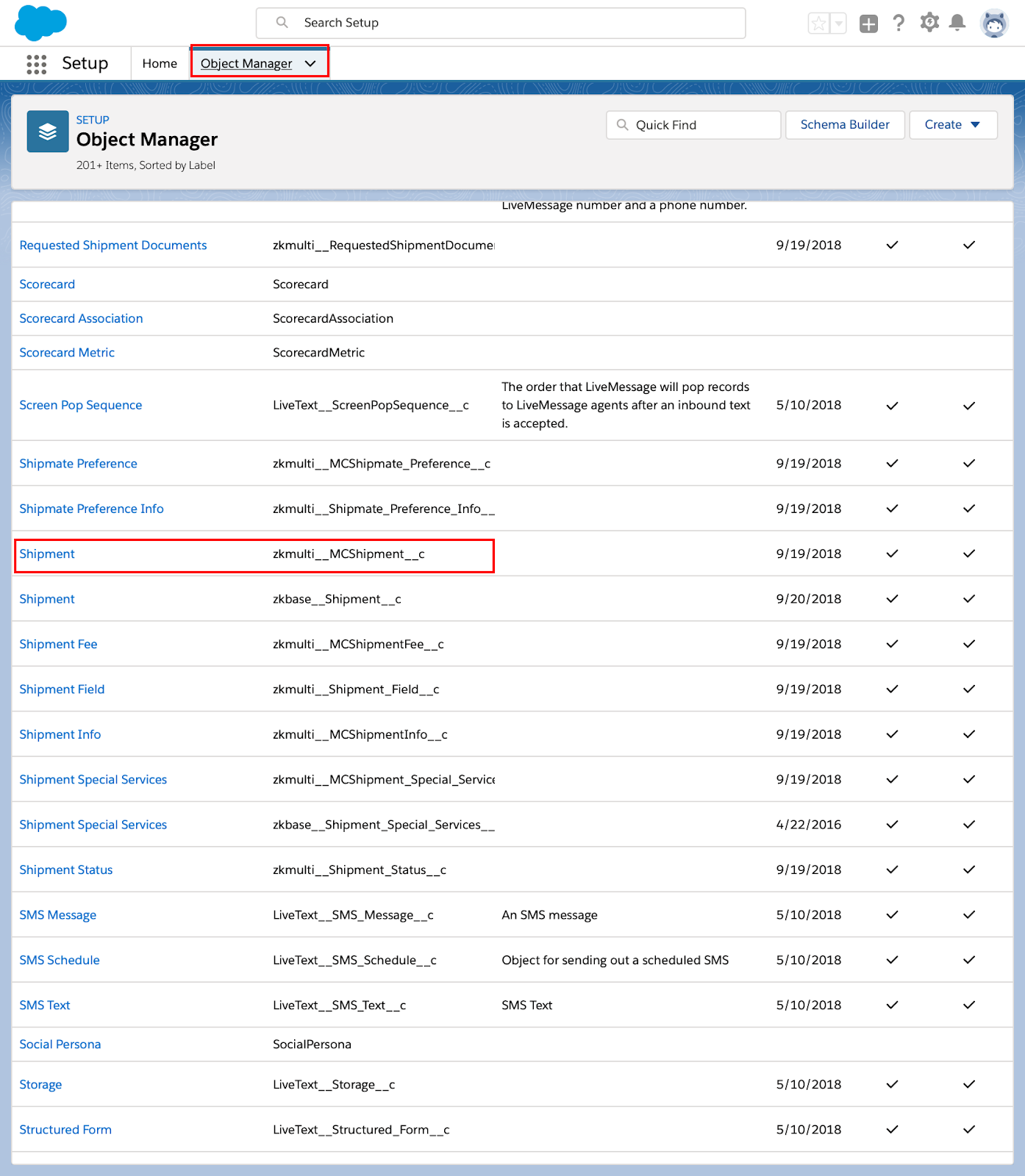Viewport: 1025px width, 1176px height.
Task: Open Shipment object with zkmulti__MCShipment__c API name
Action: (x=47, y=554)
